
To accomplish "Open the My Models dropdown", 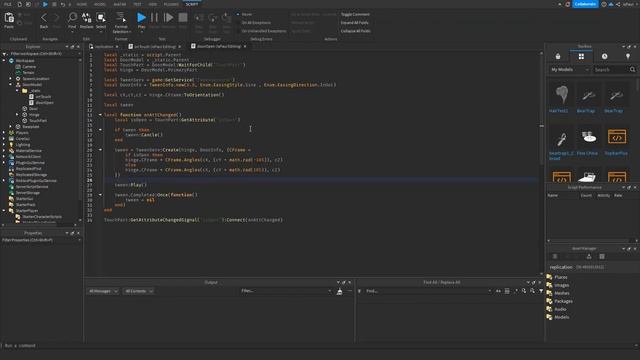I will point(569,69).
